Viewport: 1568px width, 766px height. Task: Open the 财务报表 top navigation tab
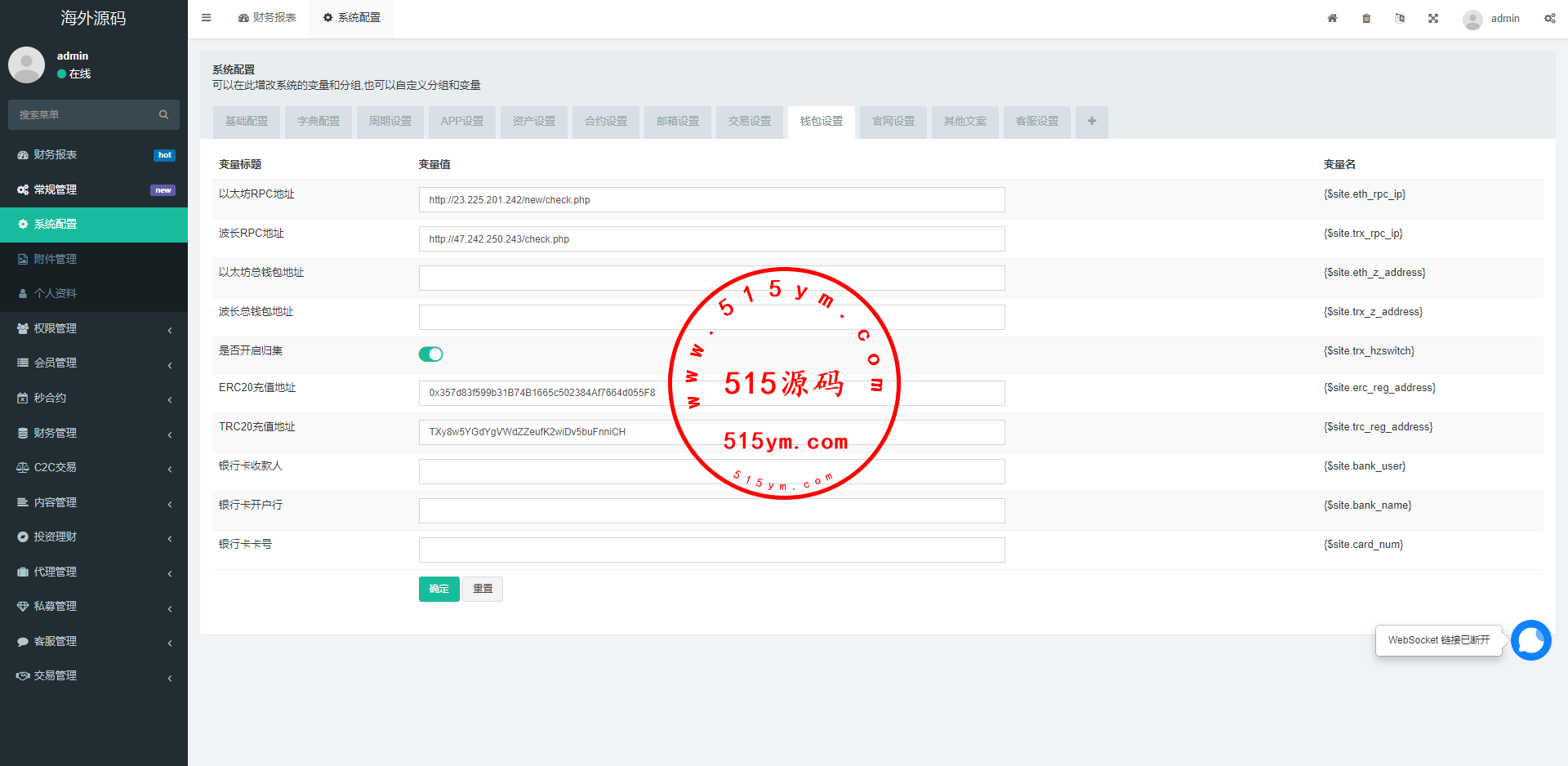267,18
